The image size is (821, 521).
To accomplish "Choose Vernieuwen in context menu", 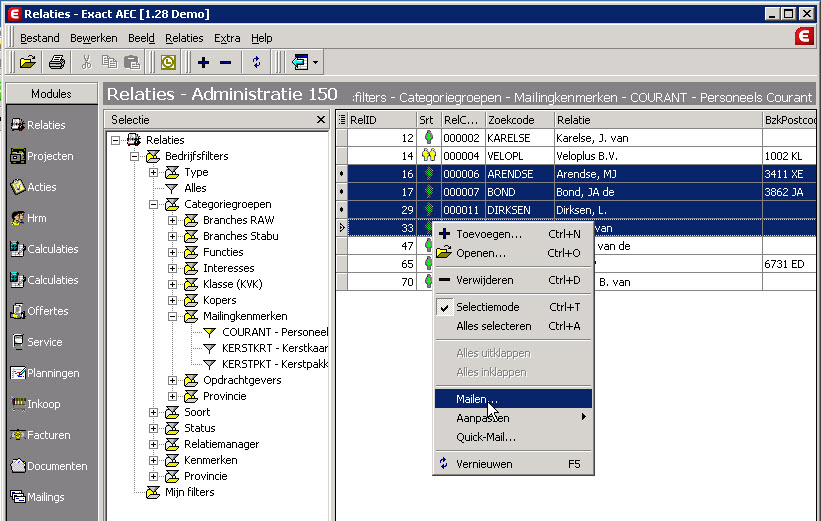I will point(513,464).
